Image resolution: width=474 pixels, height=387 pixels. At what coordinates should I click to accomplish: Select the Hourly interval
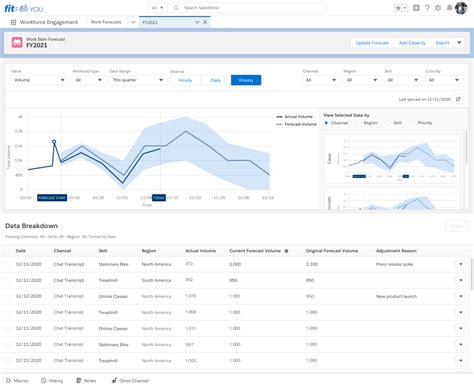[185, 80]
